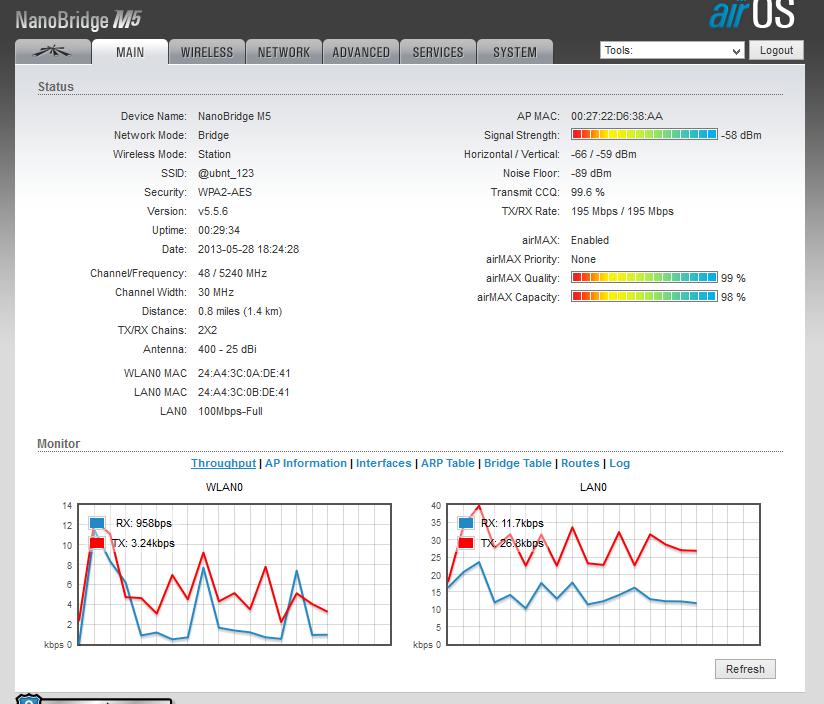Open the NETWORK tab
The height and width of the screenshot is (704, 824).
click(284, 51)
